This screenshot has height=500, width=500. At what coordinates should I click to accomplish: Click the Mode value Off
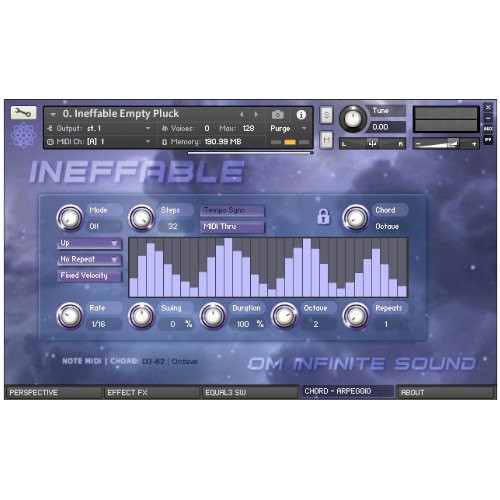tap(95, 226)
